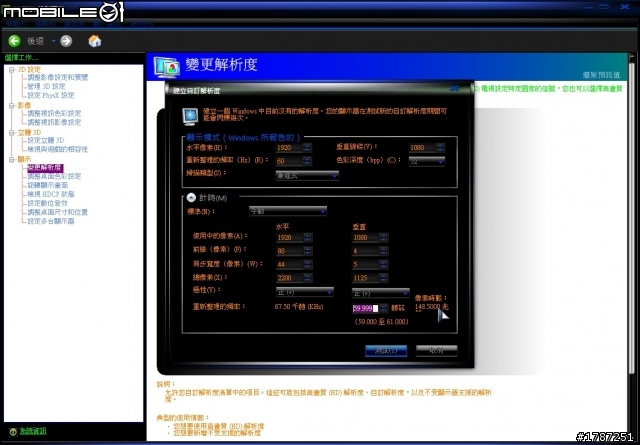Close the 建立自訂解析度 dialog with X

tap(454, 89)
